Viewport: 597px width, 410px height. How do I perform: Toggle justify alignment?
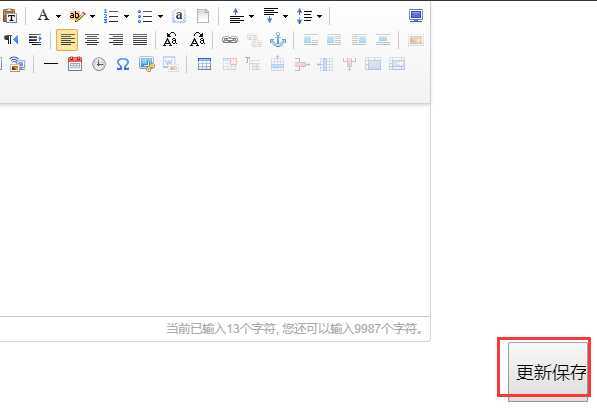pyautogui.click(x=140, y=40)
